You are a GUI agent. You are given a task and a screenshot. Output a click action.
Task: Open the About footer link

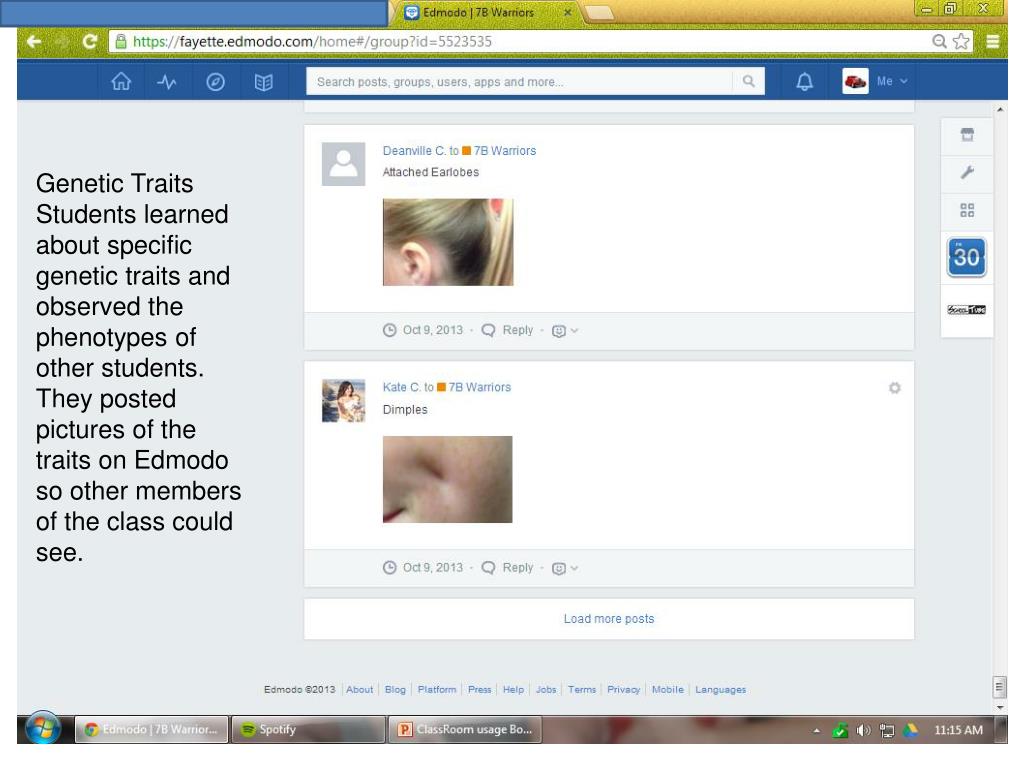click(360, 690)
